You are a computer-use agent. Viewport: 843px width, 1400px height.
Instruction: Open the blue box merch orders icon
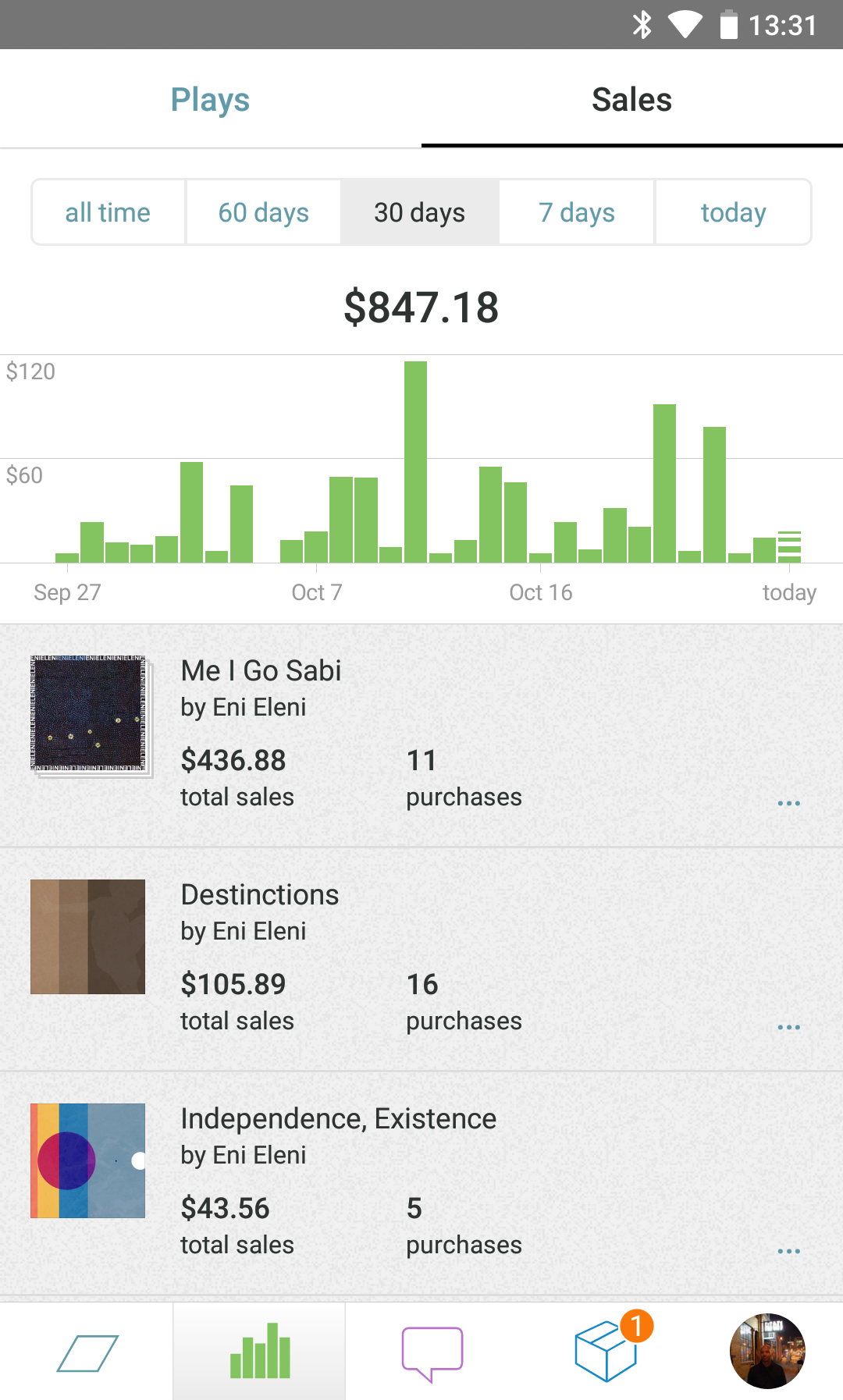click(607, 1351)
